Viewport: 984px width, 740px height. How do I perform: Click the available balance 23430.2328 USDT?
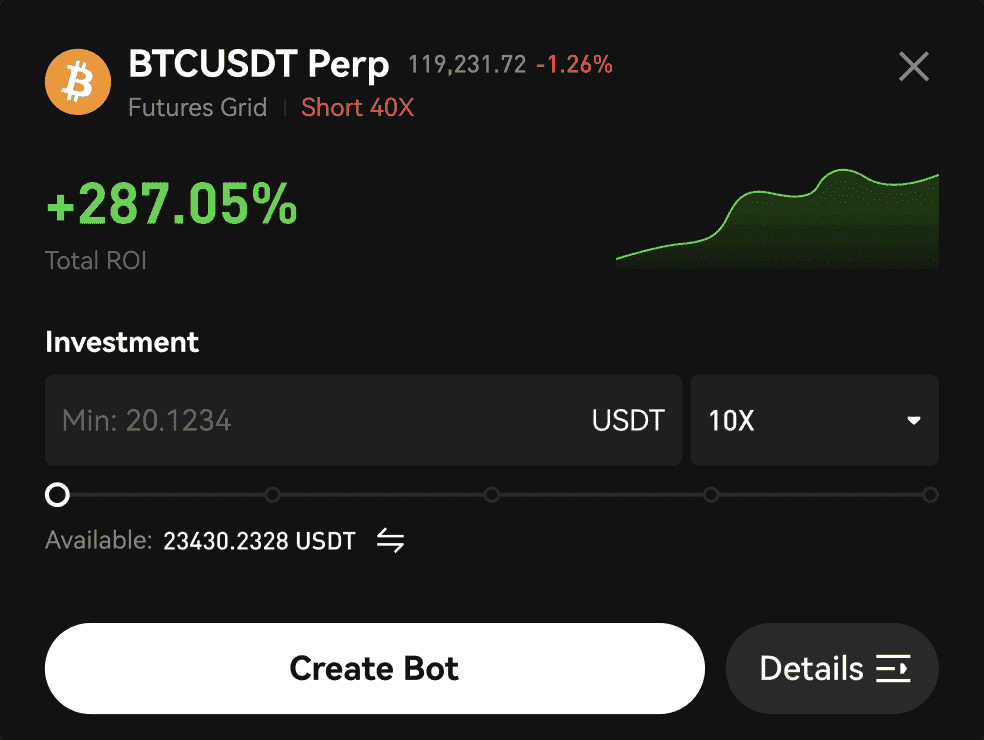pos(259,541)
